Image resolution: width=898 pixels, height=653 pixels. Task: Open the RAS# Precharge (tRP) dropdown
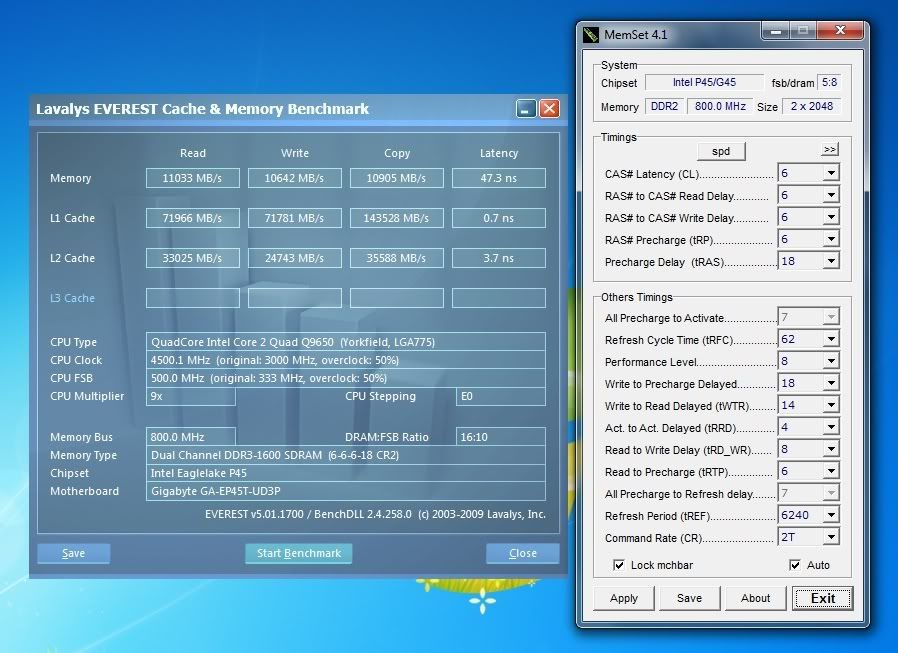831,239
